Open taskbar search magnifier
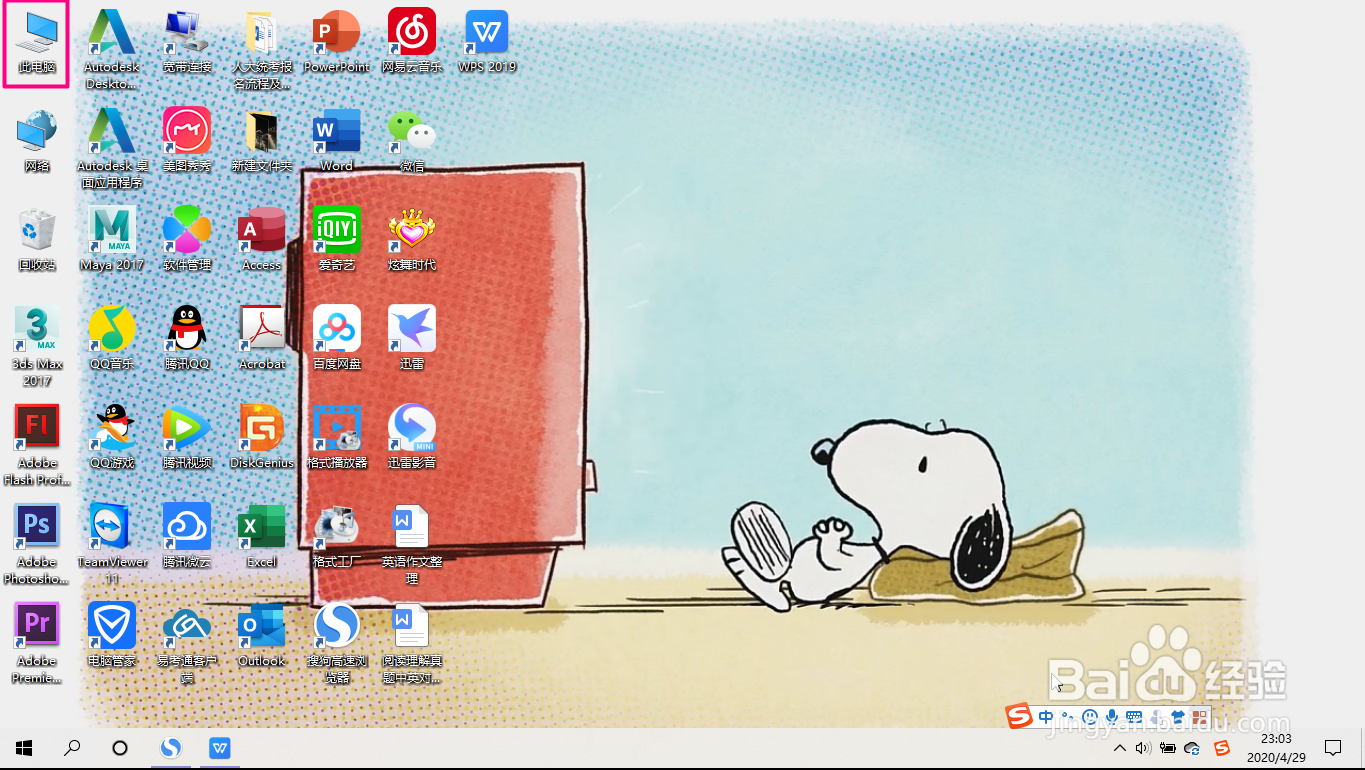 click(72, 747)
